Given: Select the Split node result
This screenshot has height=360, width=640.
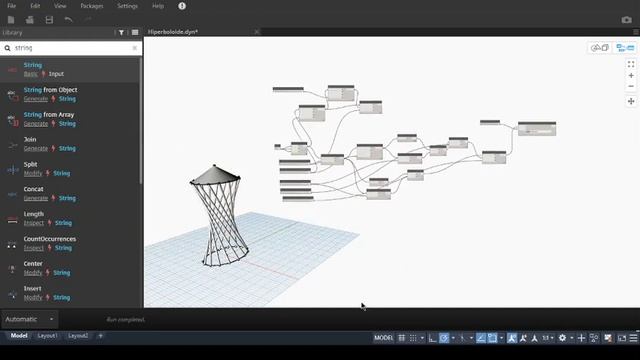Looking at the screenshot, I should tap(70, 169).
